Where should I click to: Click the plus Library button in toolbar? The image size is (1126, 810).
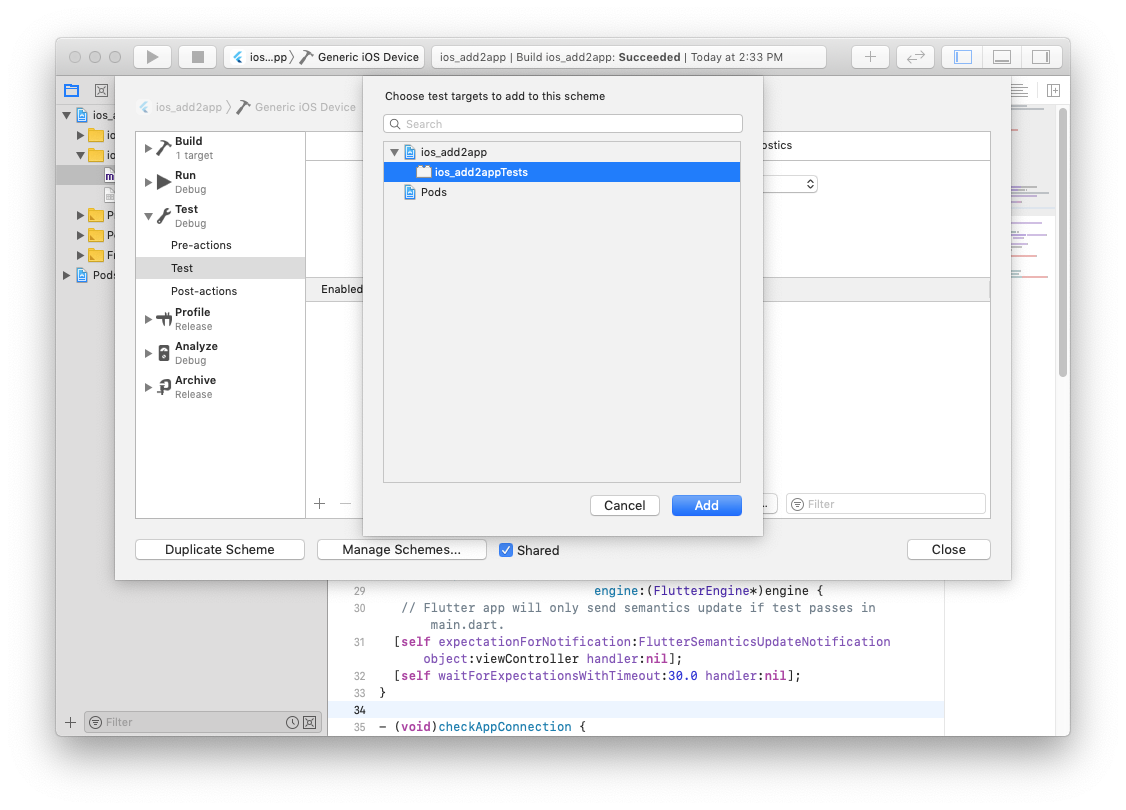[870, 57]
